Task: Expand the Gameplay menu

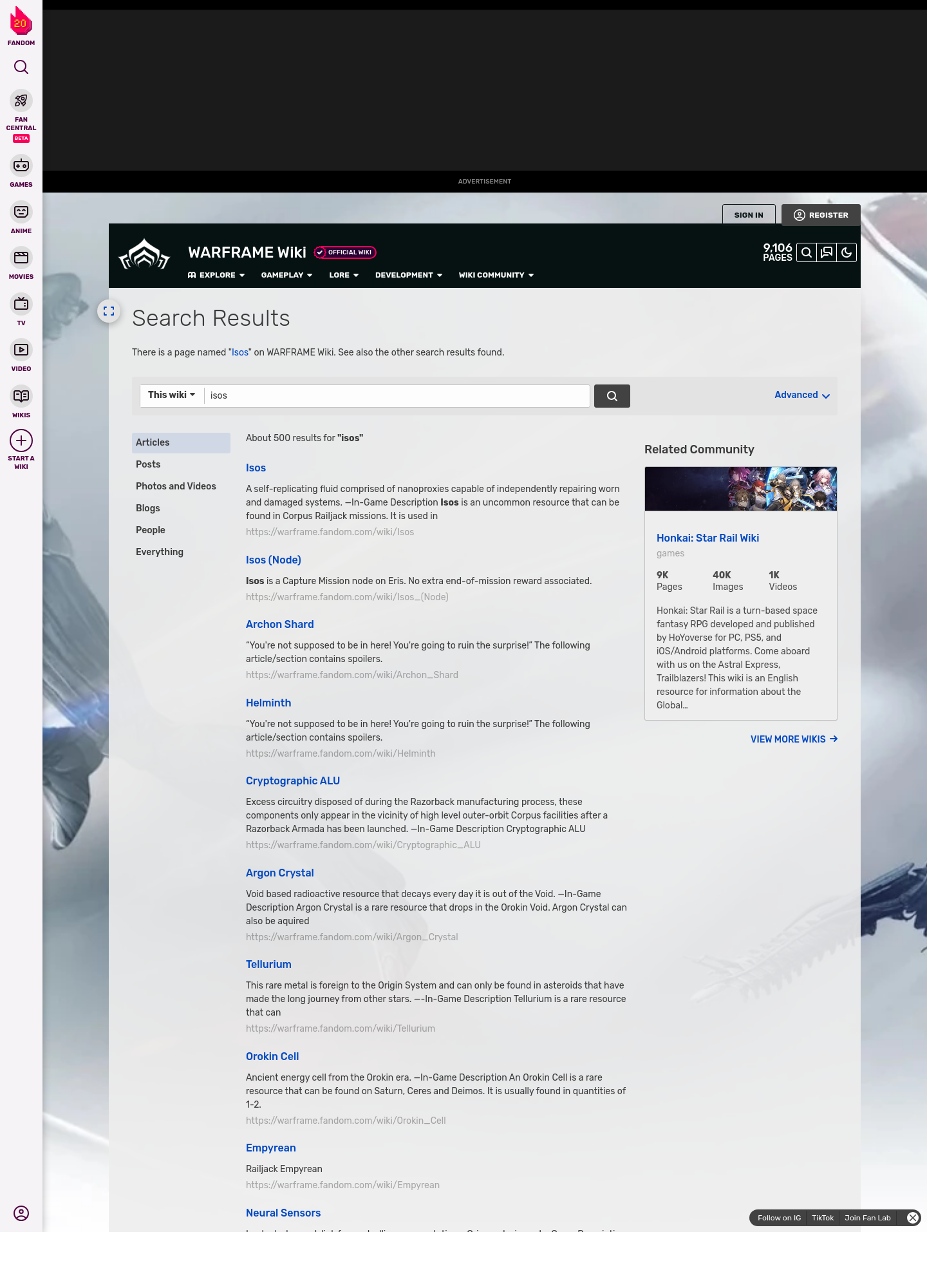Action: coord(286,275)
